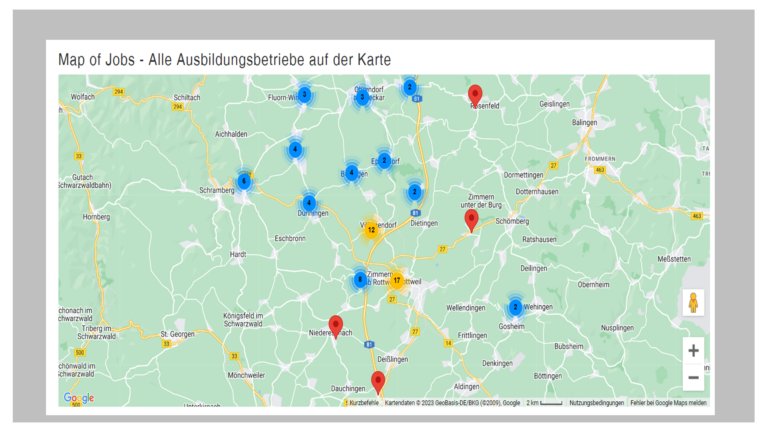
Task: Open the blue cluster 6 at Schramberg
Action: click(244, 182)
